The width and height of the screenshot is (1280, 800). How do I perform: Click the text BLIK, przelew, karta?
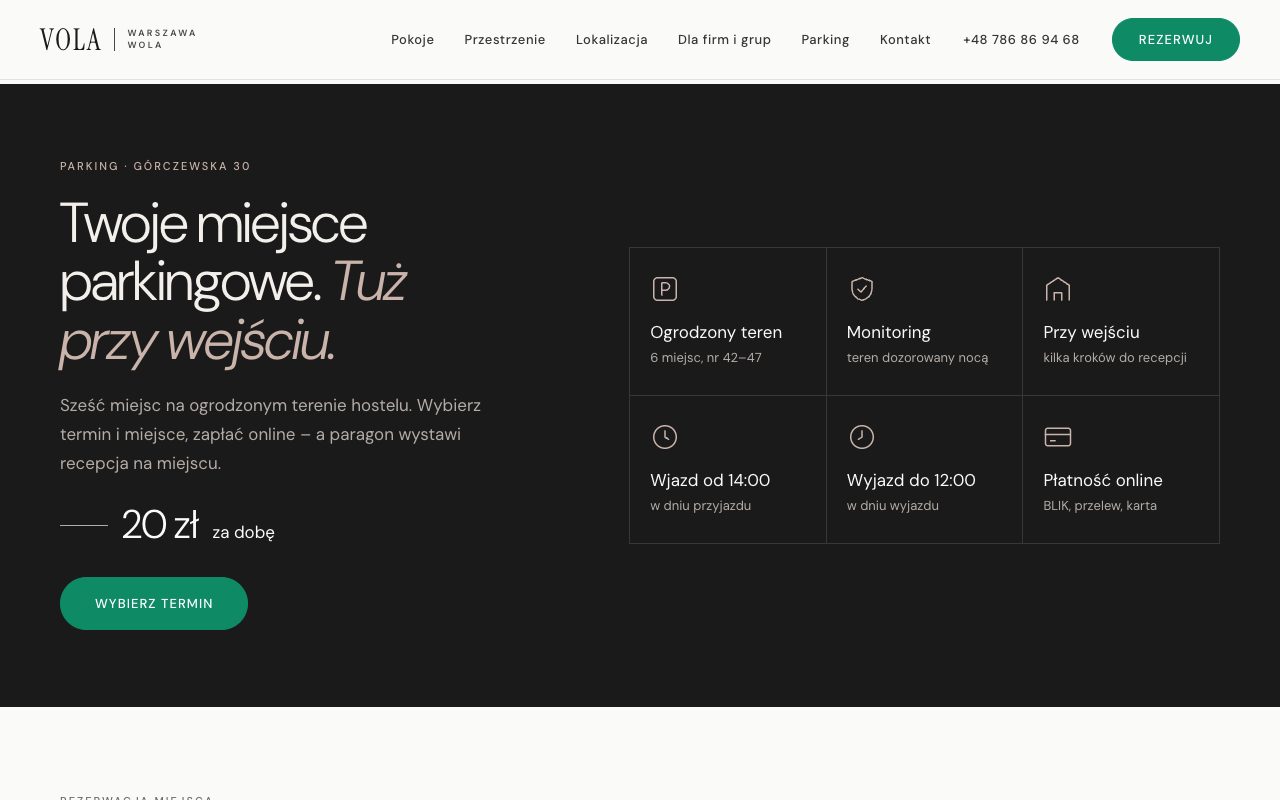point(1100,506)
